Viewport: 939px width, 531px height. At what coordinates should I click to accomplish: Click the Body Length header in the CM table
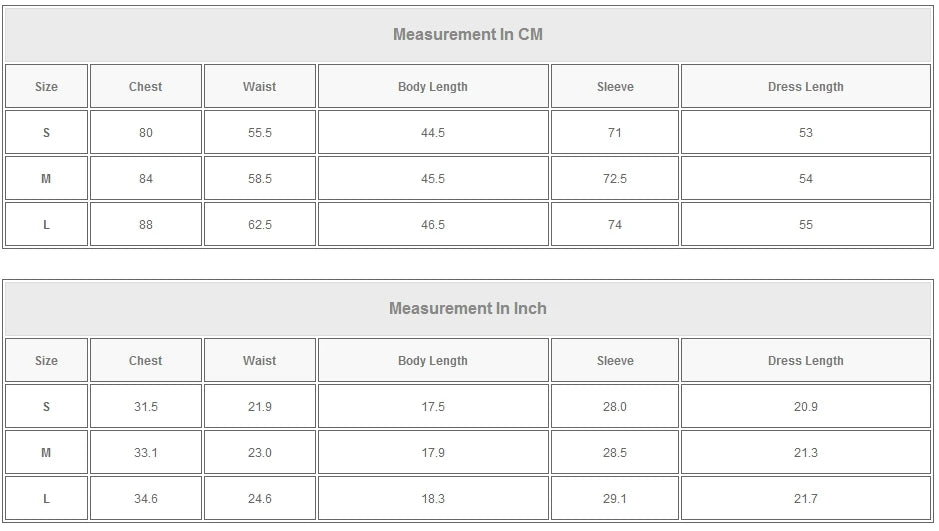[433, 87]
